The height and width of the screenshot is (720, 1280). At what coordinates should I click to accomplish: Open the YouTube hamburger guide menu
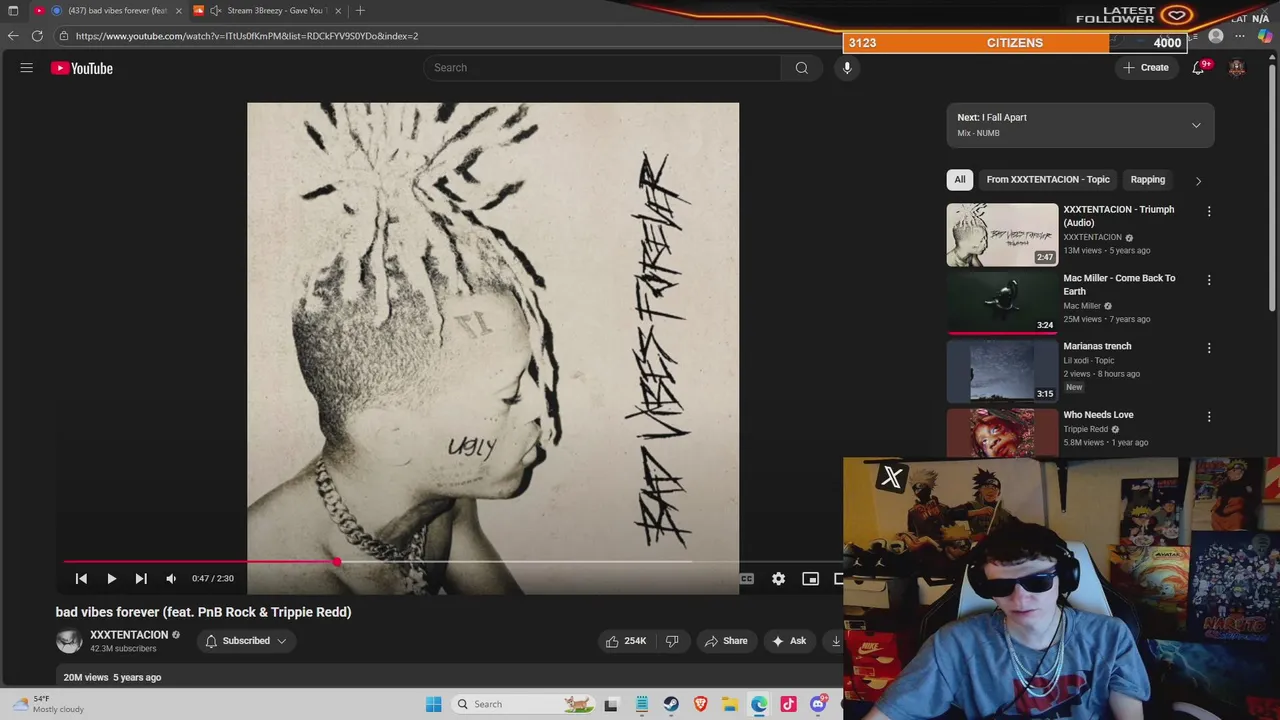point(27,68)
